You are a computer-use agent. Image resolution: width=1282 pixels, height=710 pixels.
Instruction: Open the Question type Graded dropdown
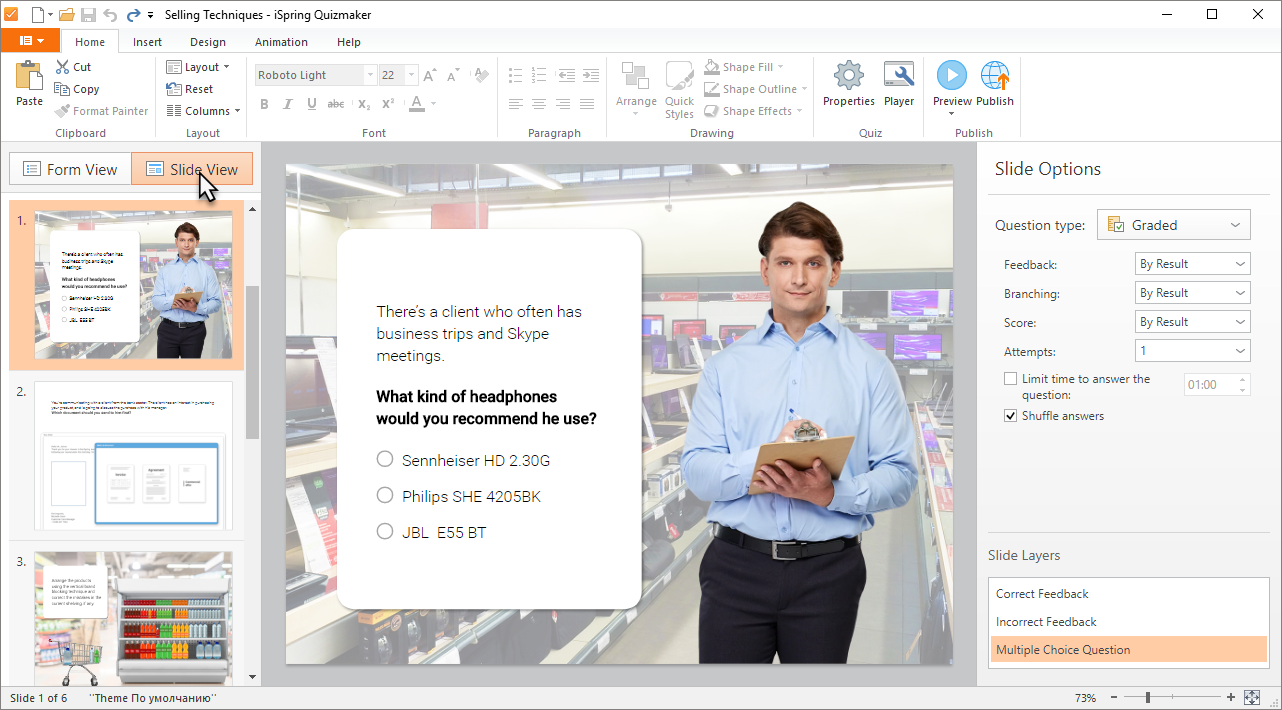click(1173, 225)
